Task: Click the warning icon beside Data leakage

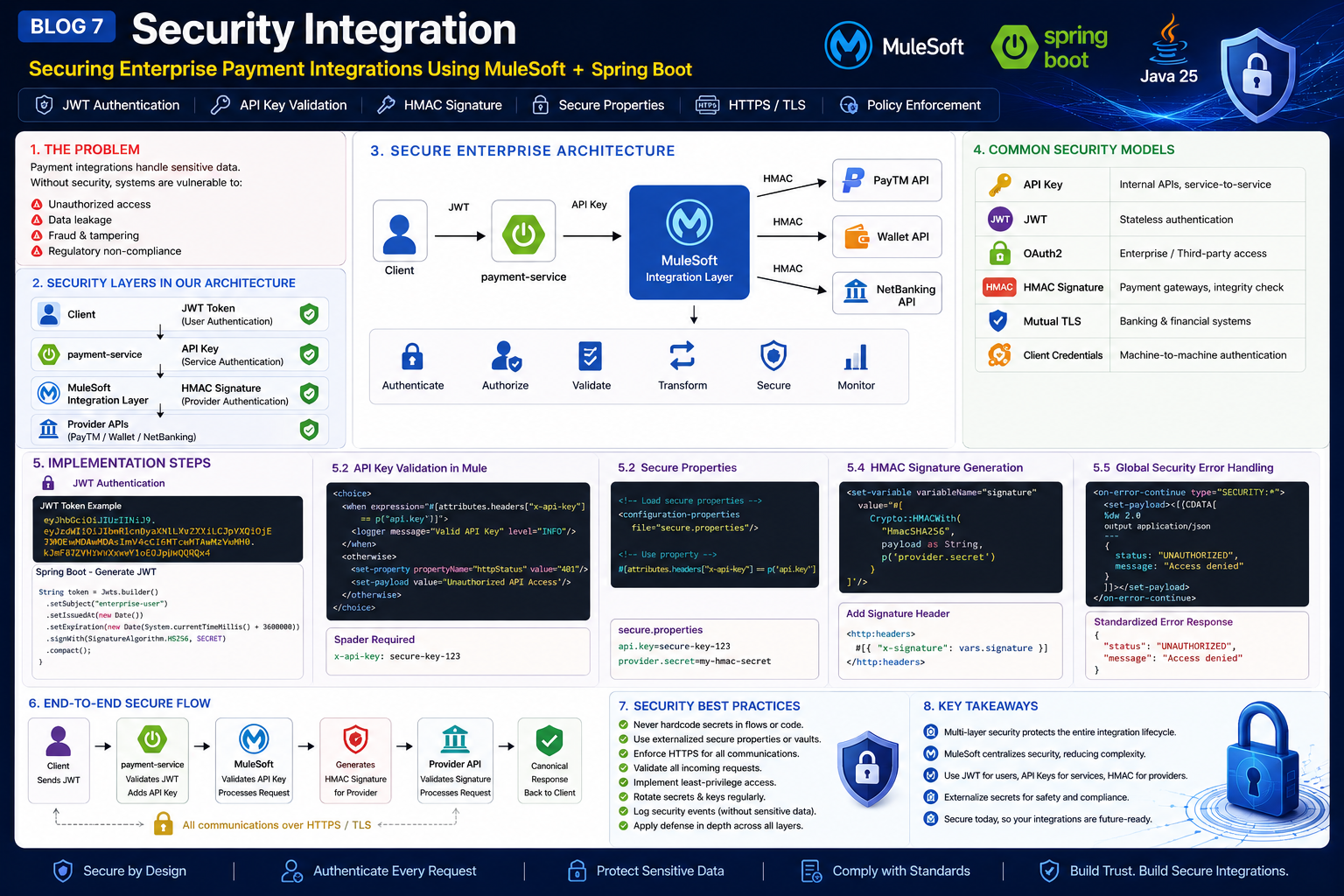Action: pos(37,220)
